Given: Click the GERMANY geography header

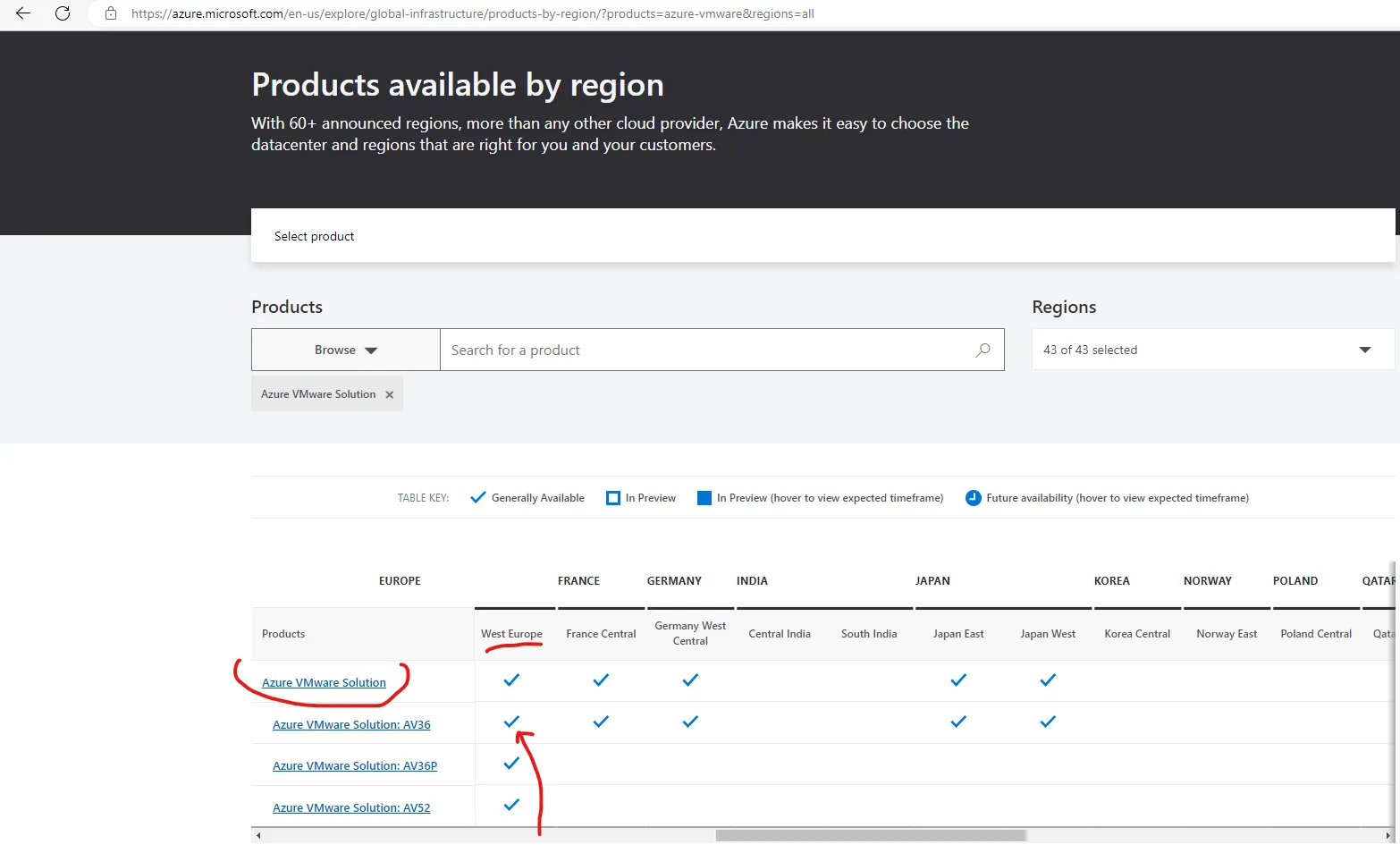Looking at the screenshot, I should point(674,581).
